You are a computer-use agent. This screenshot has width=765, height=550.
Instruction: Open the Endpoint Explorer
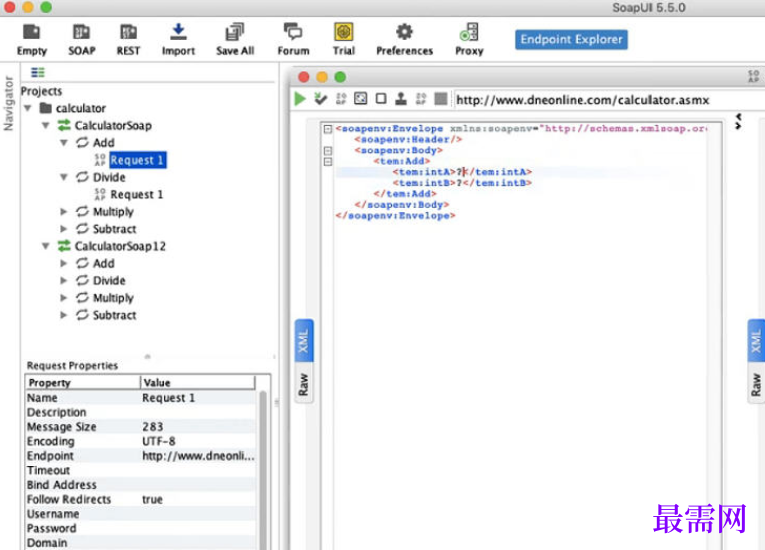point(571,40)
